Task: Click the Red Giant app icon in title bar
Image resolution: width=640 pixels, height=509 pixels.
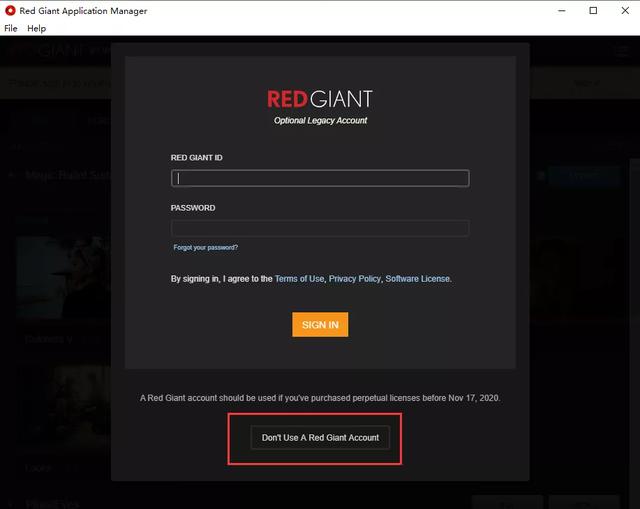Action: [x=10, y=11]
